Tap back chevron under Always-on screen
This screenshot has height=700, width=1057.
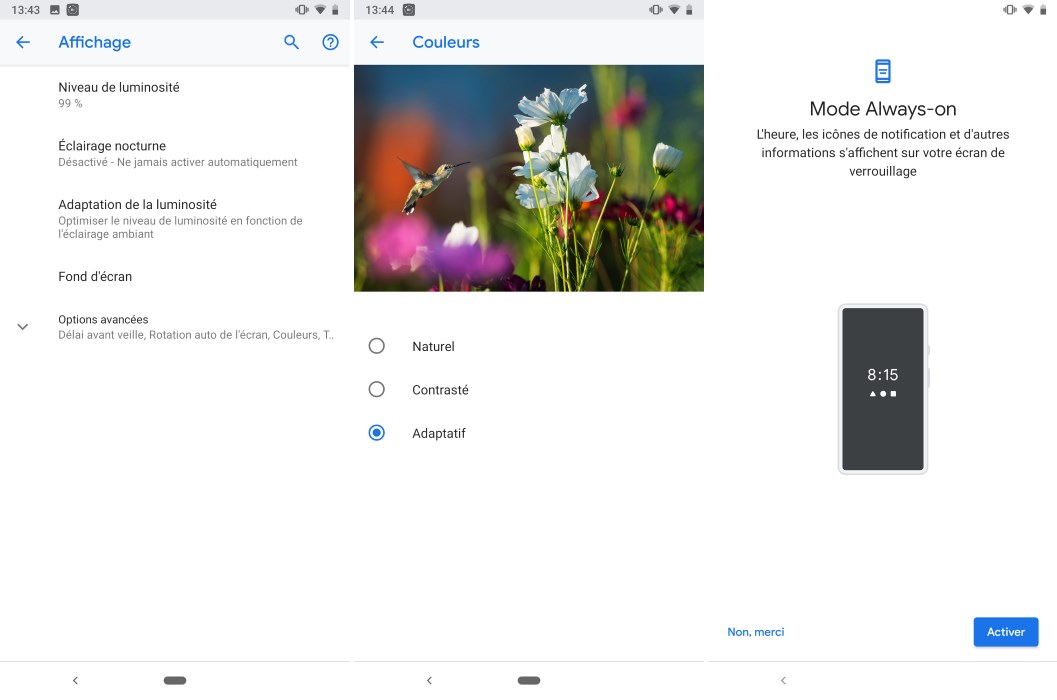pos(783,680)
